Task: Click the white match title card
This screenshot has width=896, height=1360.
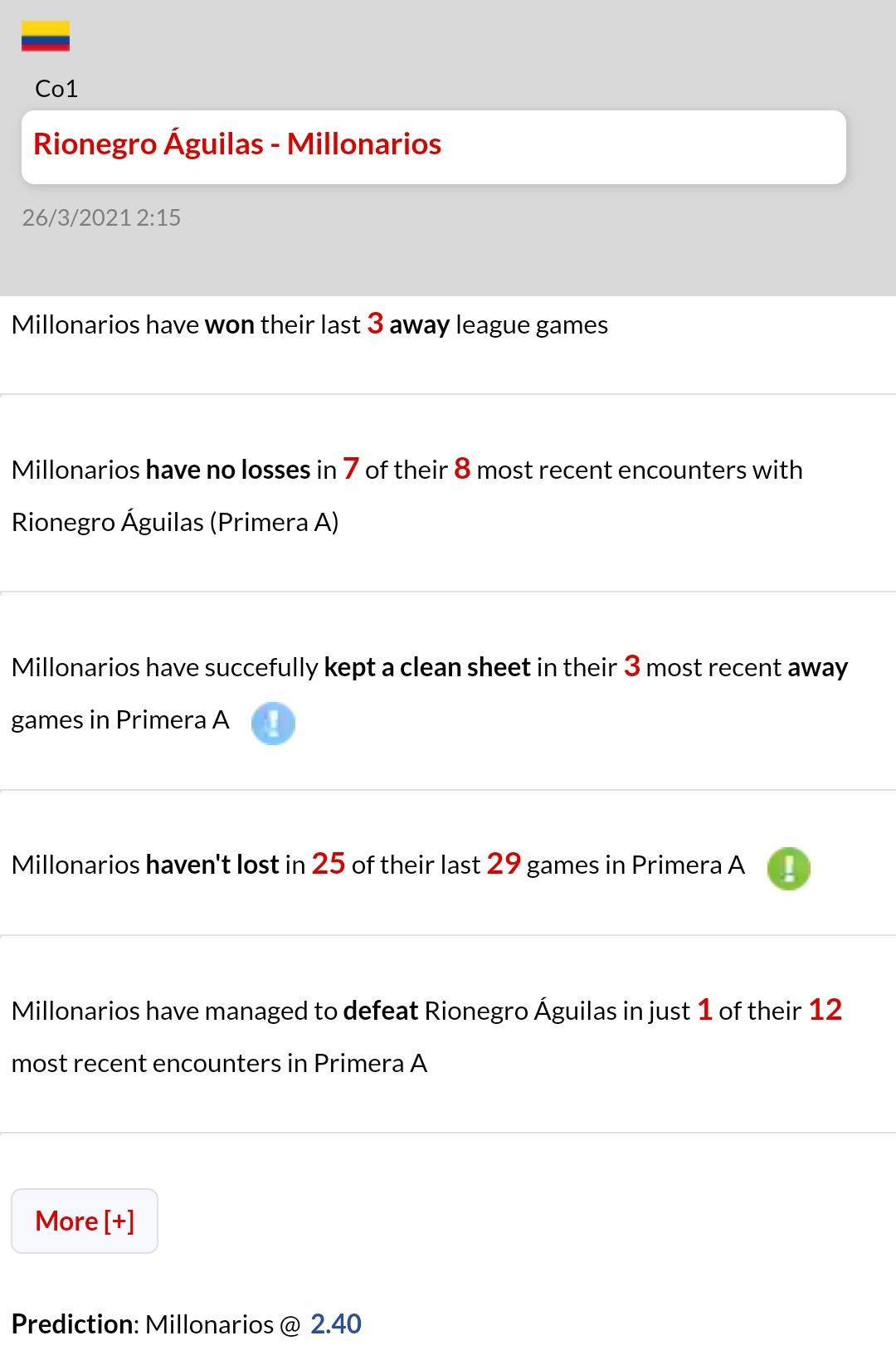Action: [434, 147]
